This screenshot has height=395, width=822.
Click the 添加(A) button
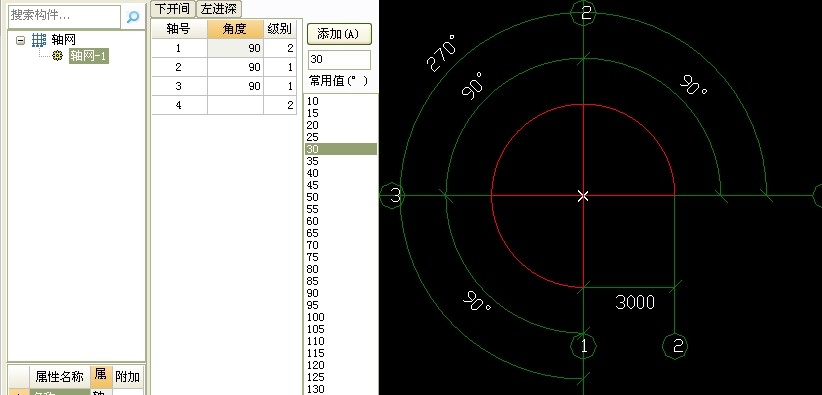339,34
